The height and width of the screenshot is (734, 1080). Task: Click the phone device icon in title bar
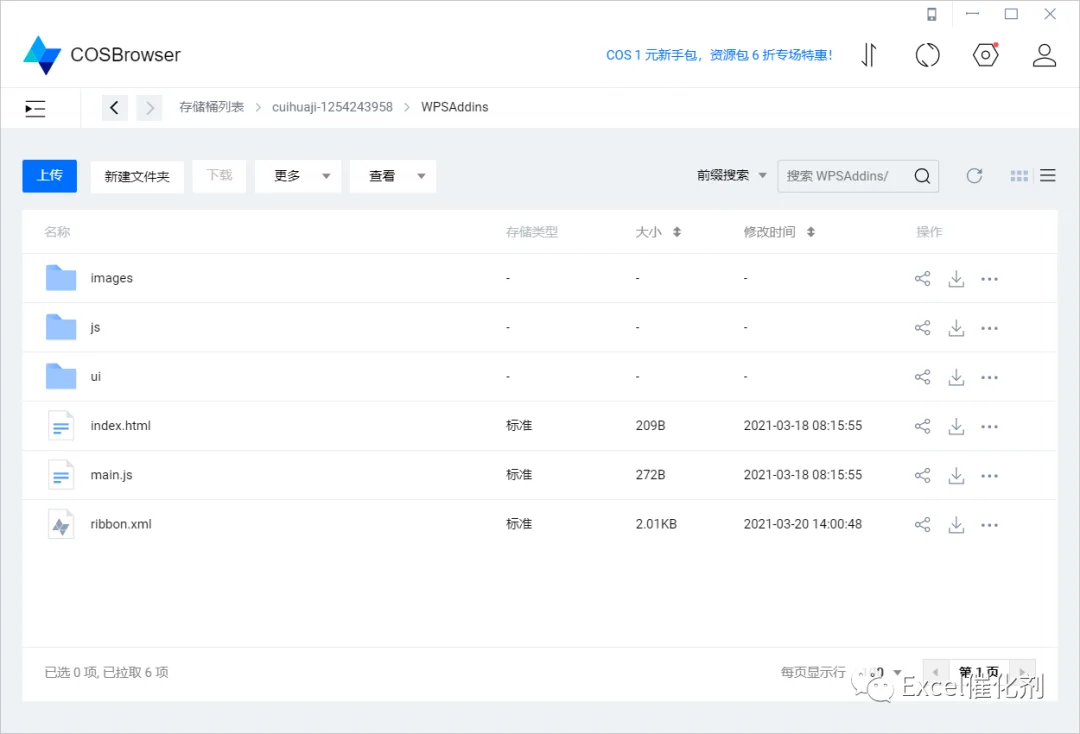click(x=931, y=14)
